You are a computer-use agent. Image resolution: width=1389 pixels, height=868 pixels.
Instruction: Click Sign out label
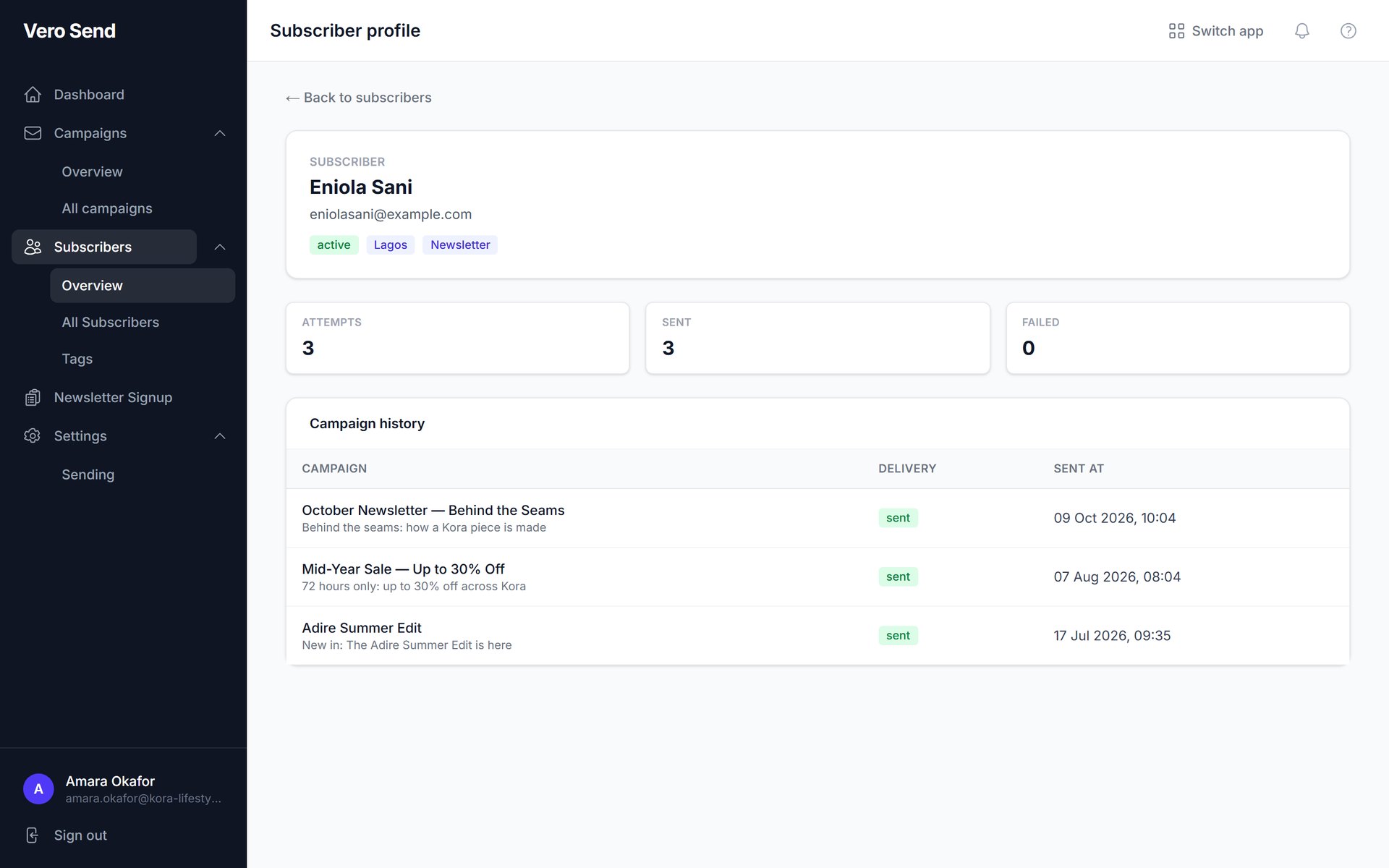pyautogui.click(x=80, y=835)
